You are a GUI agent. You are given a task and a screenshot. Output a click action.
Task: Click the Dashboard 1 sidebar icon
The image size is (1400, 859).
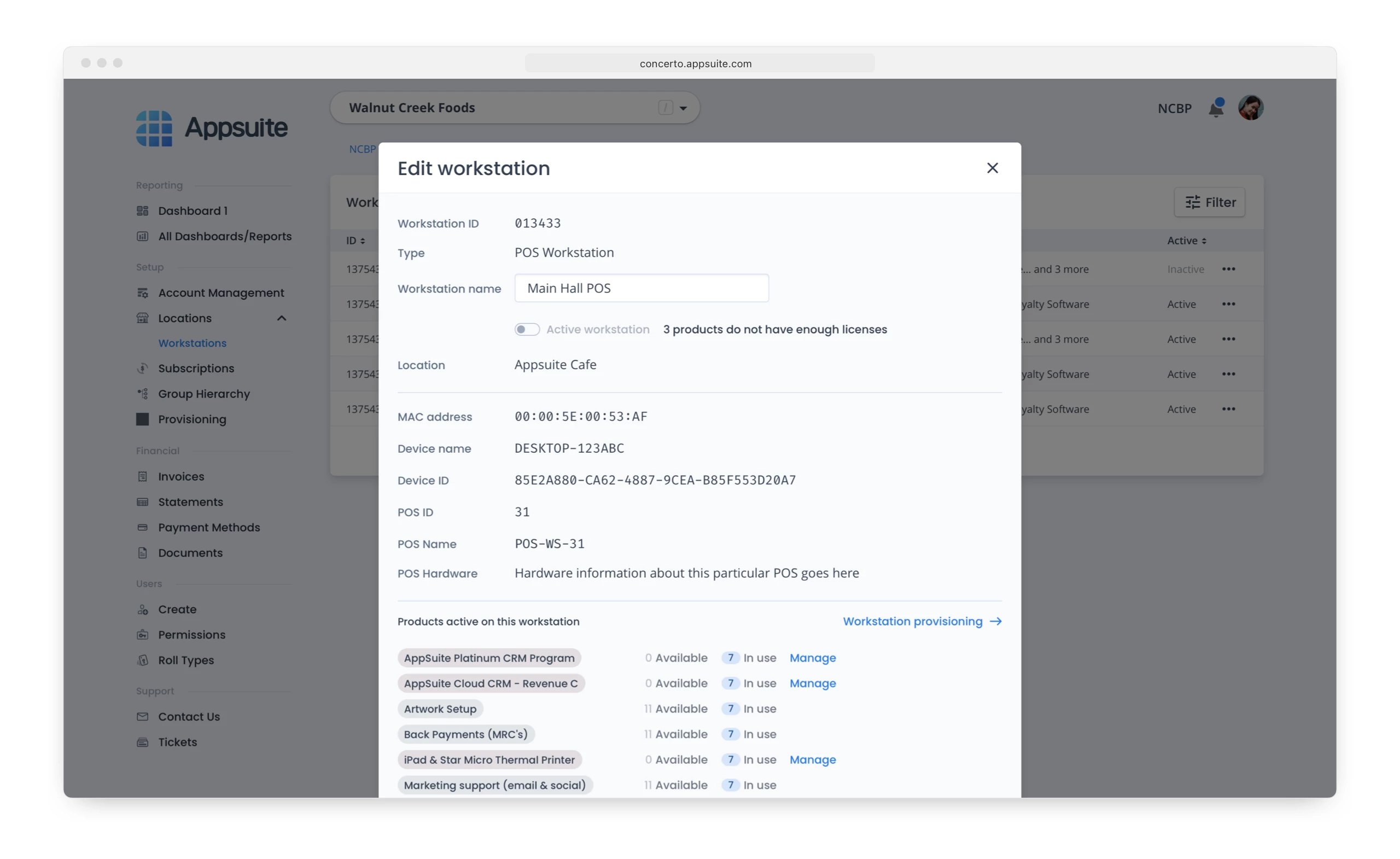coord(143,211)
